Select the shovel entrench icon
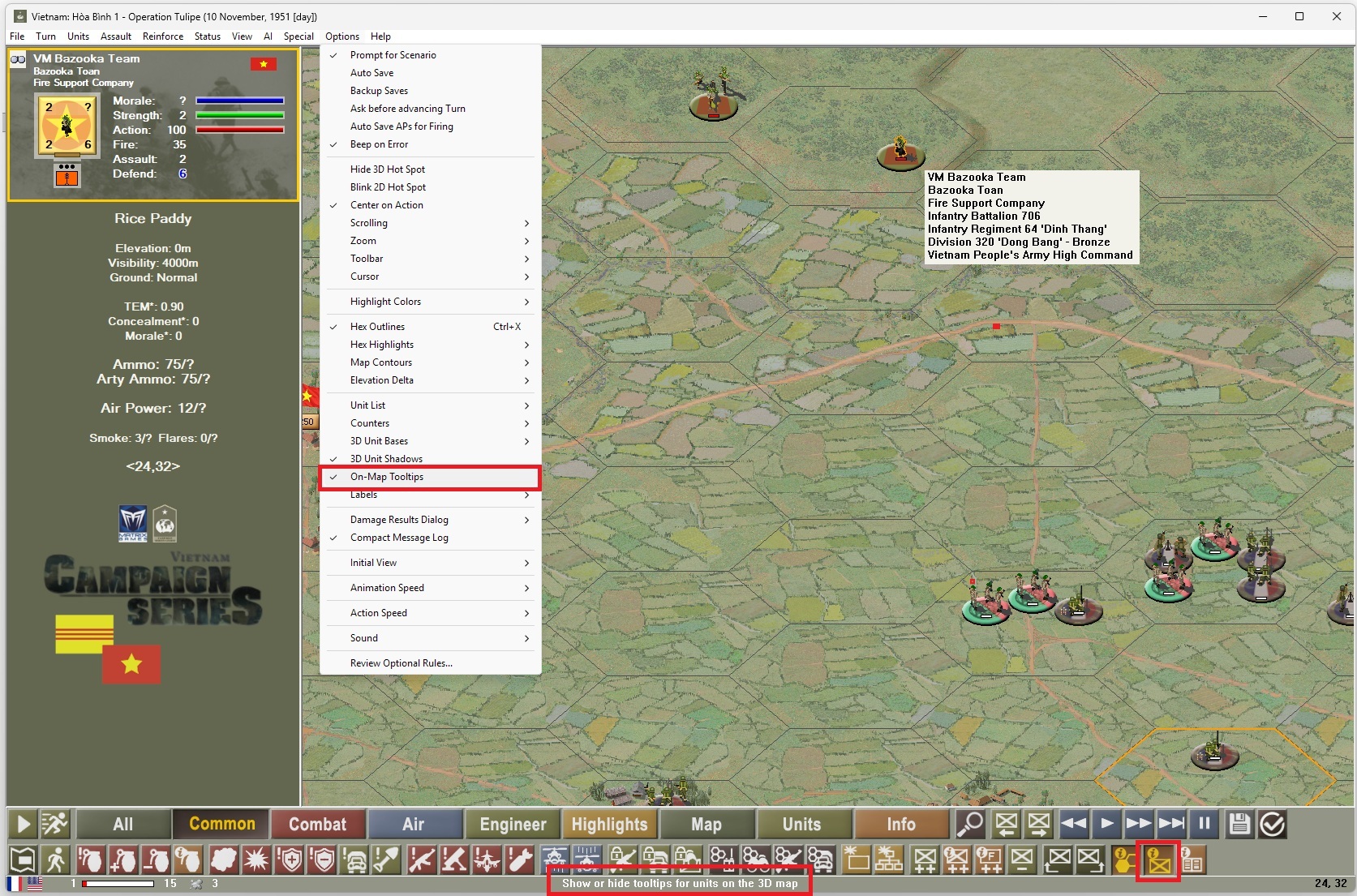1357x896 pixels. (387, 860)
